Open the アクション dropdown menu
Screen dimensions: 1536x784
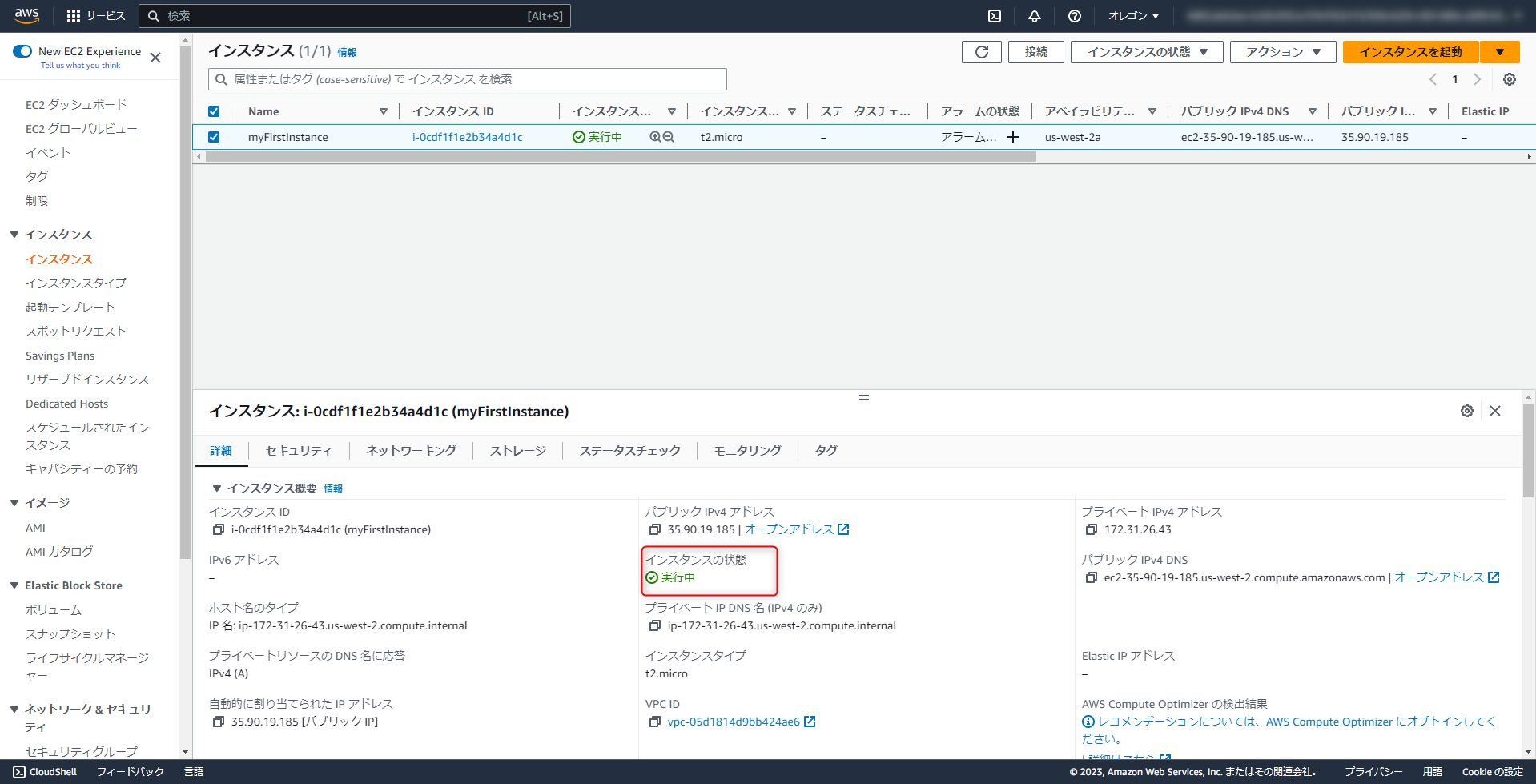point(1282,51)
